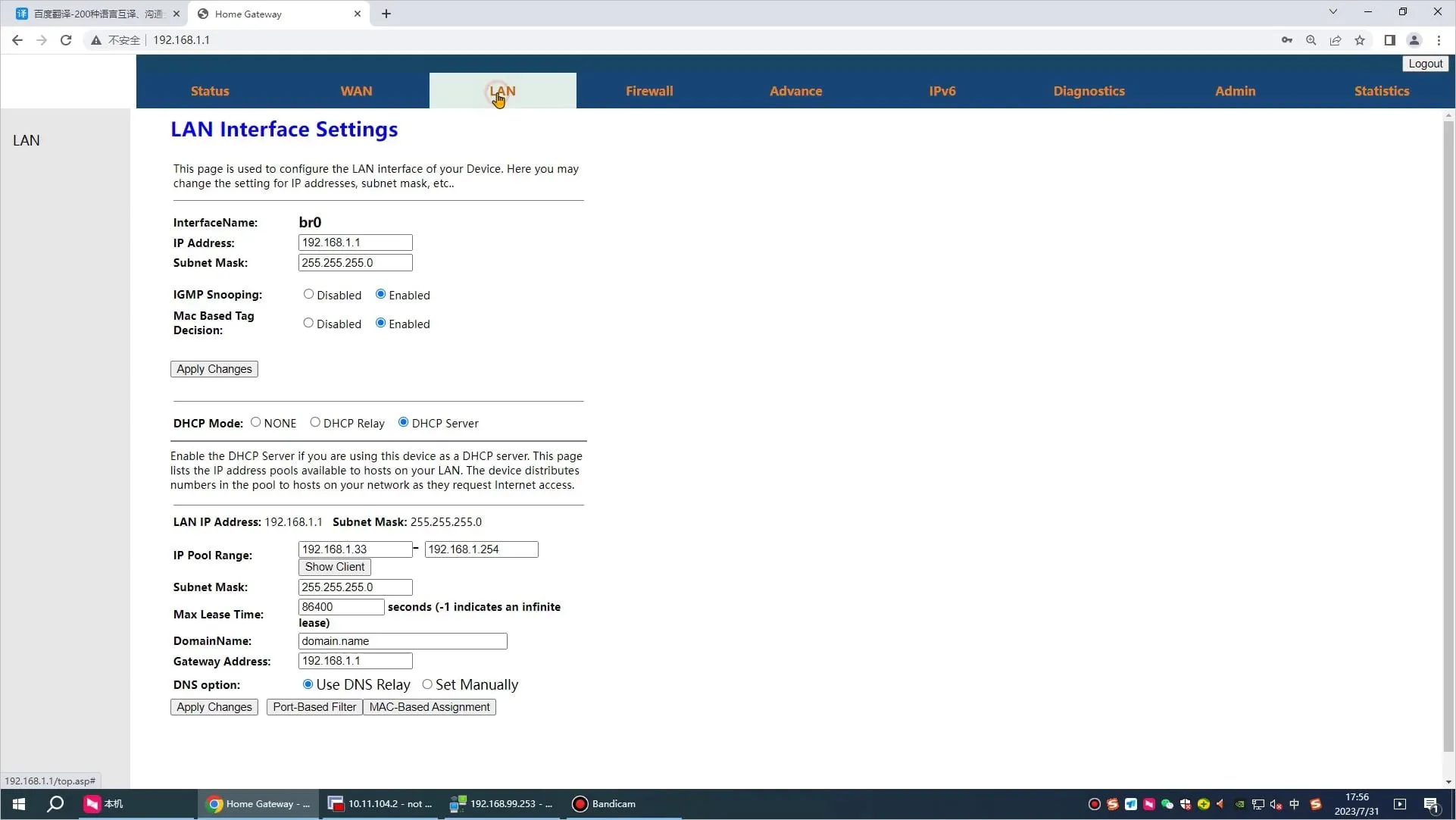This screenshot has width=1456, height=820.
Task: Click the bookmark star icon
Action: pos(1360,40)
